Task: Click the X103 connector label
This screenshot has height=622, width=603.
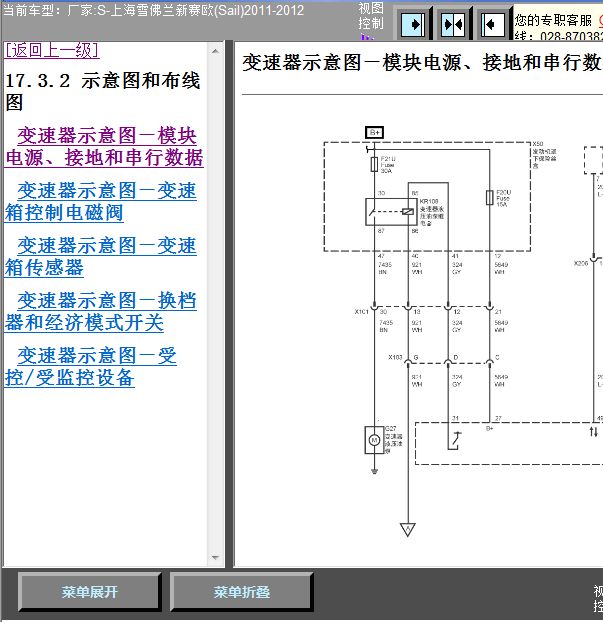Action: tap(395, 357)
